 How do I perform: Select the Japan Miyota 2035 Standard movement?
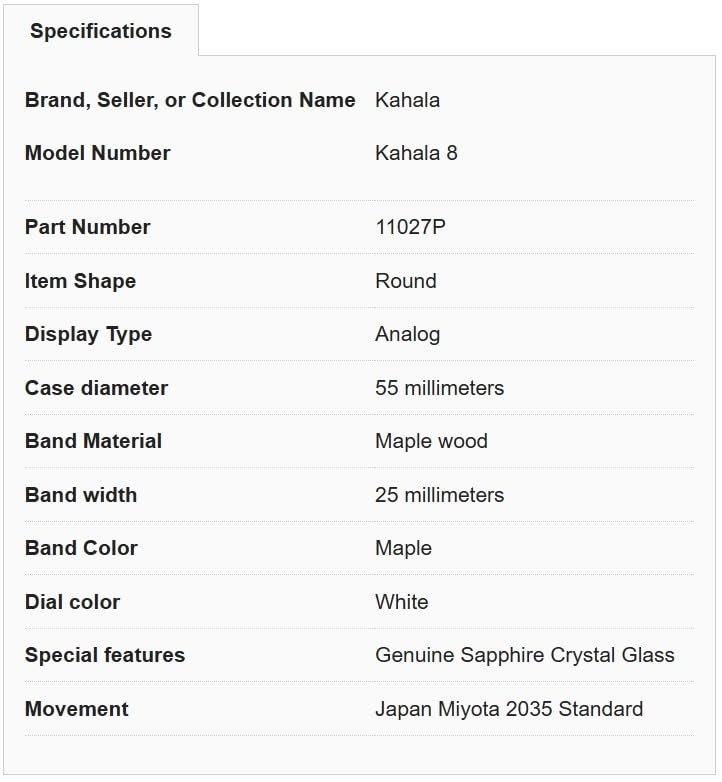coord(508,709)
